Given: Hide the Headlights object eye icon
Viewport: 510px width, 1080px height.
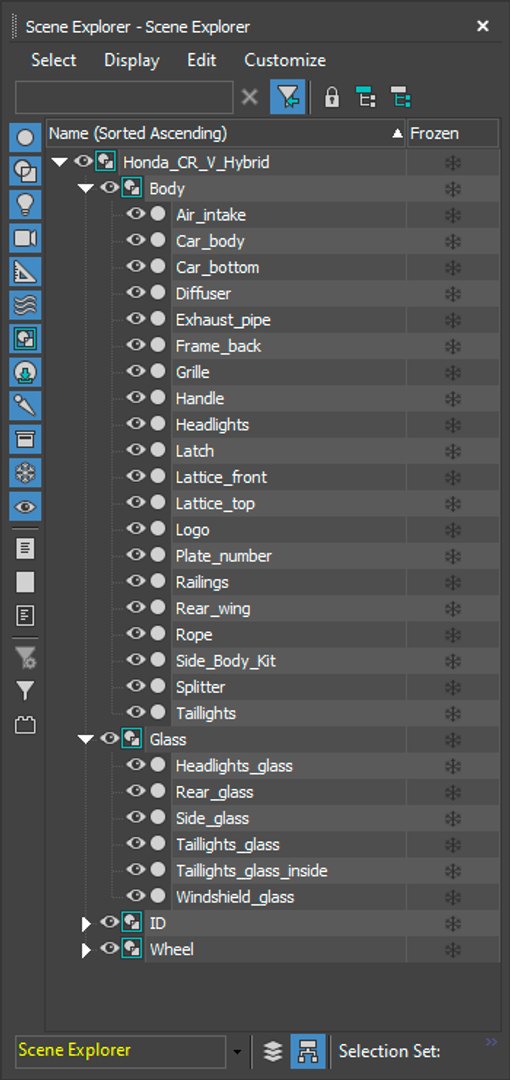Looking at the screenshot, I should [136, 424].
